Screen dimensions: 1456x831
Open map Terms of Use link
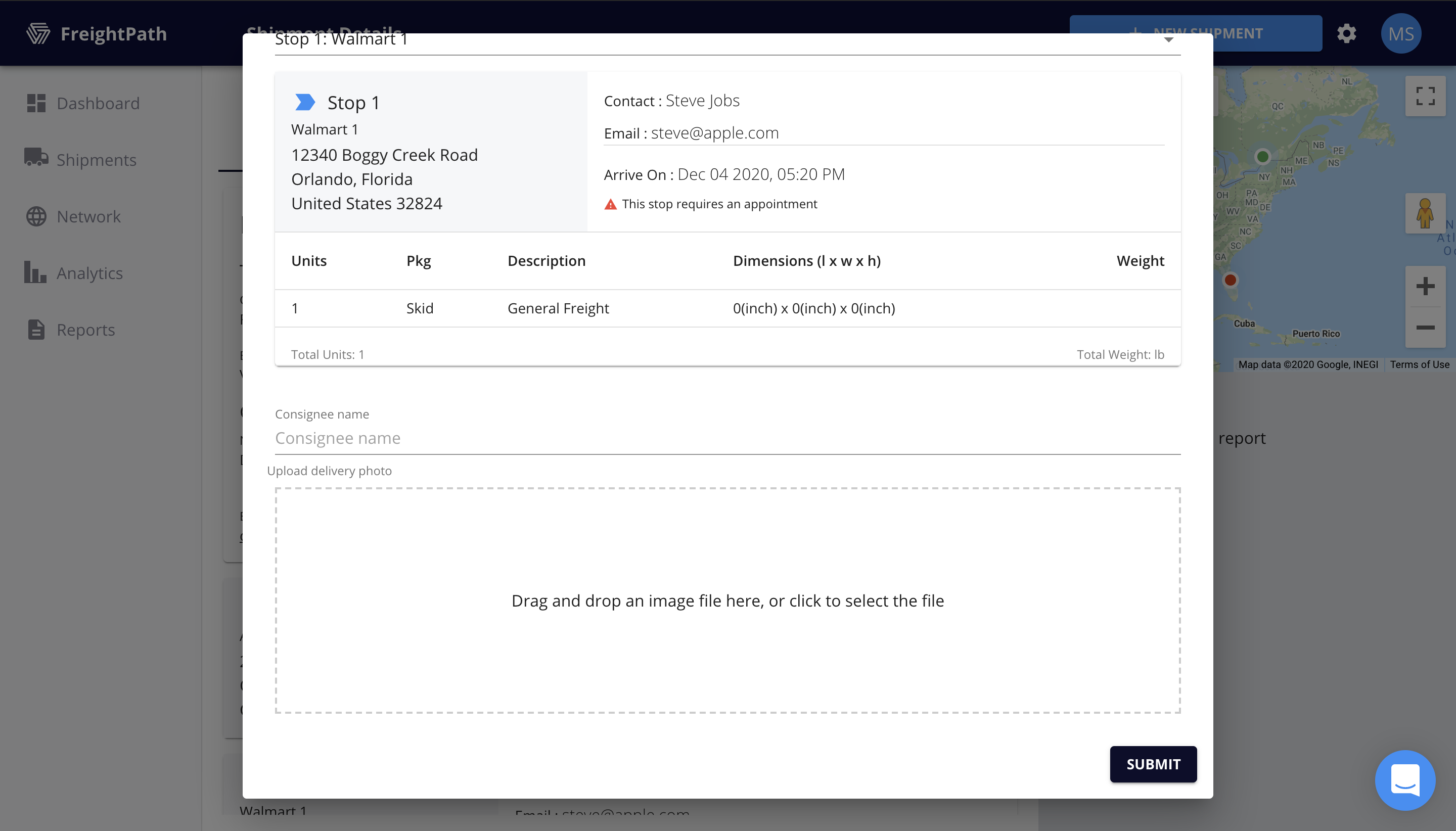(1420, 365)
